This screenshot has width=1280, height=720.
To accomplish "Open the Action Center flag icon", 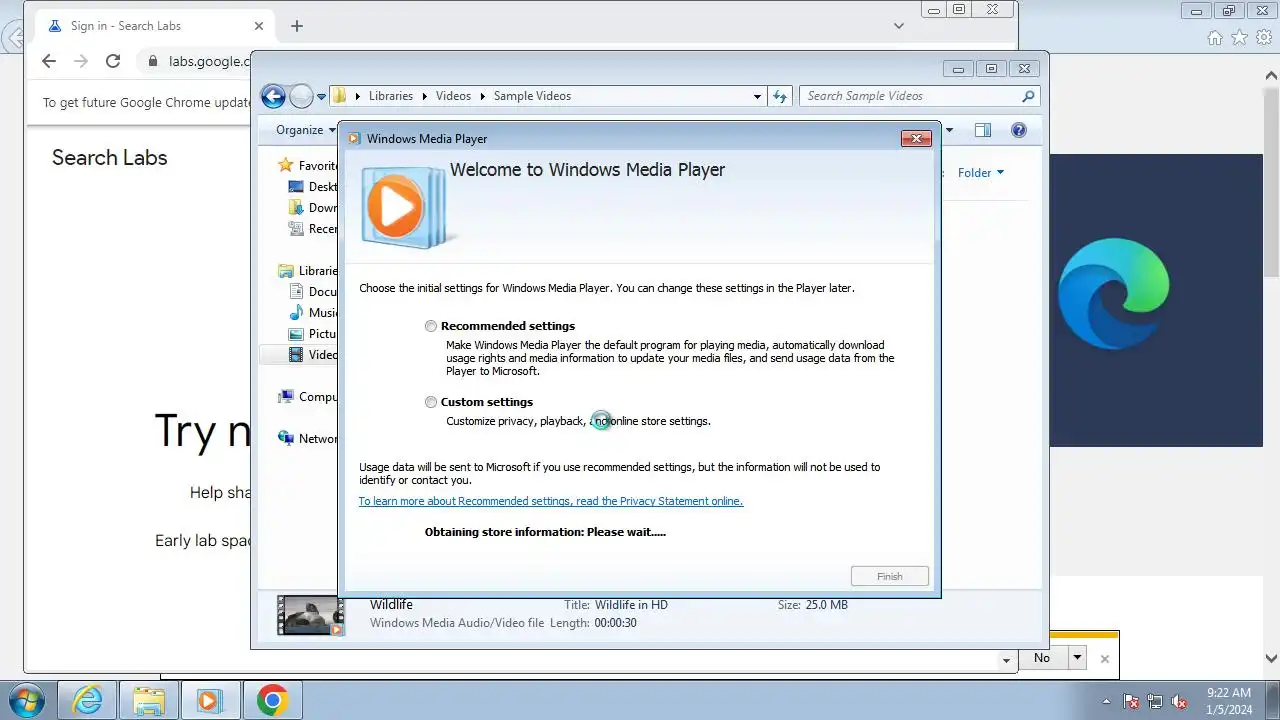I will pos(1132,701).
